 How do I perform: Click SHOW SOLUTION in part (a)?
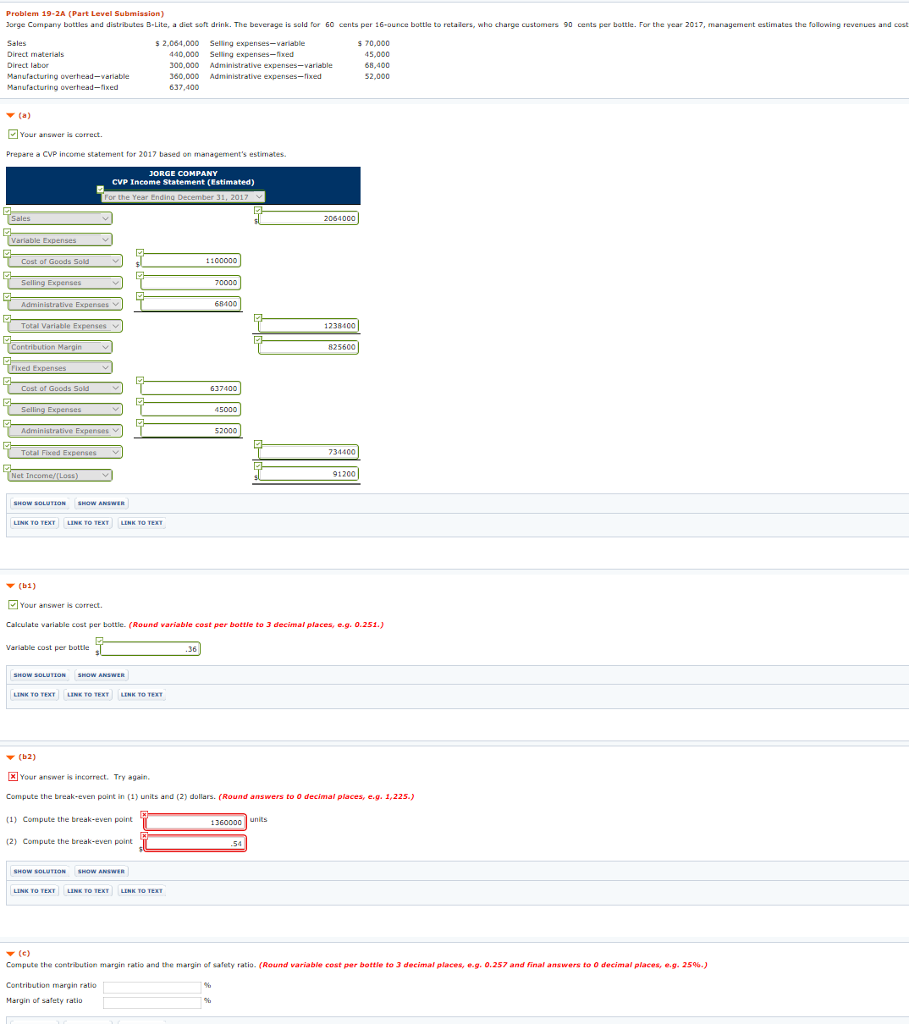coord(39,502)
